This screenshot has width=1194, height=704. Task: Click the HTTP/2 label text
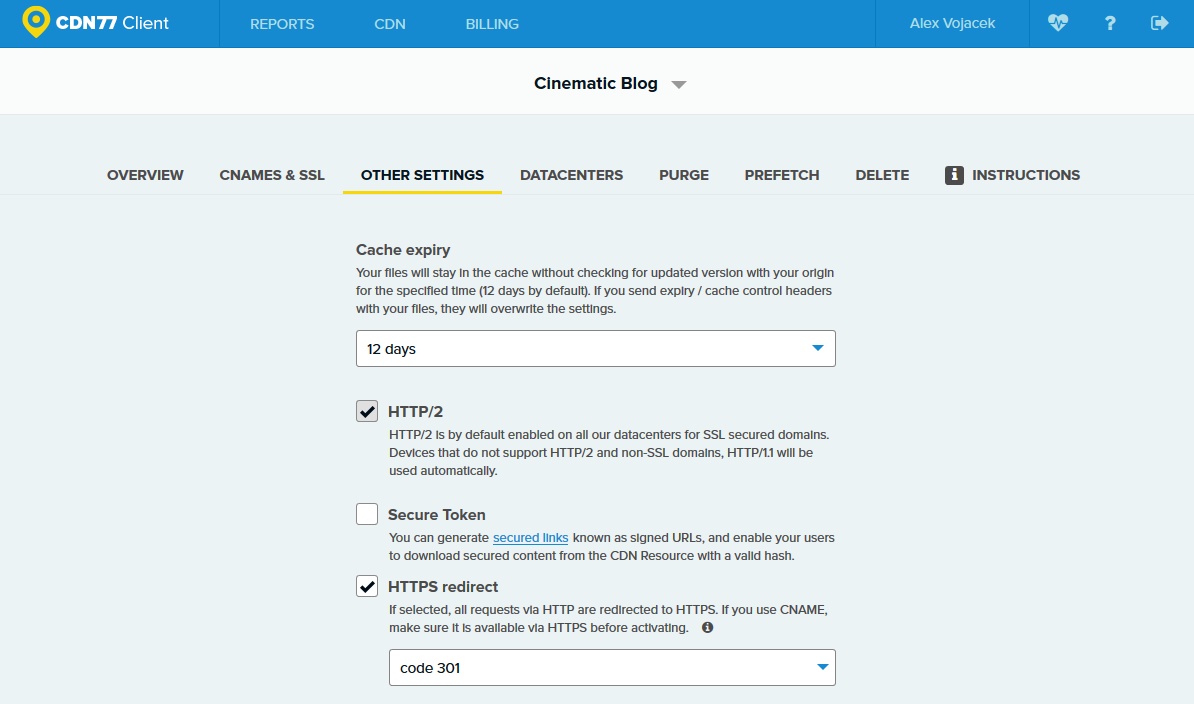pos(415,411)
